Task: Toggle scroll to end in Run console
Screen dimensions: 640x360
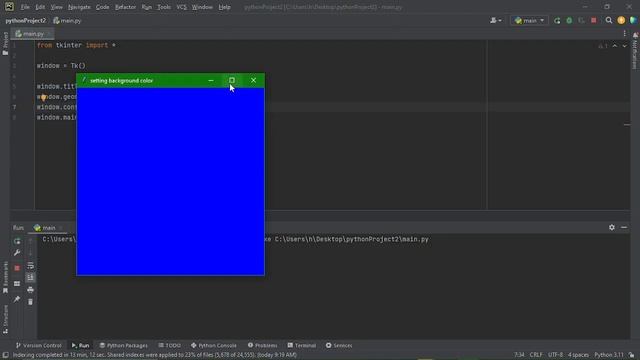Action: (x=30, y=278)
